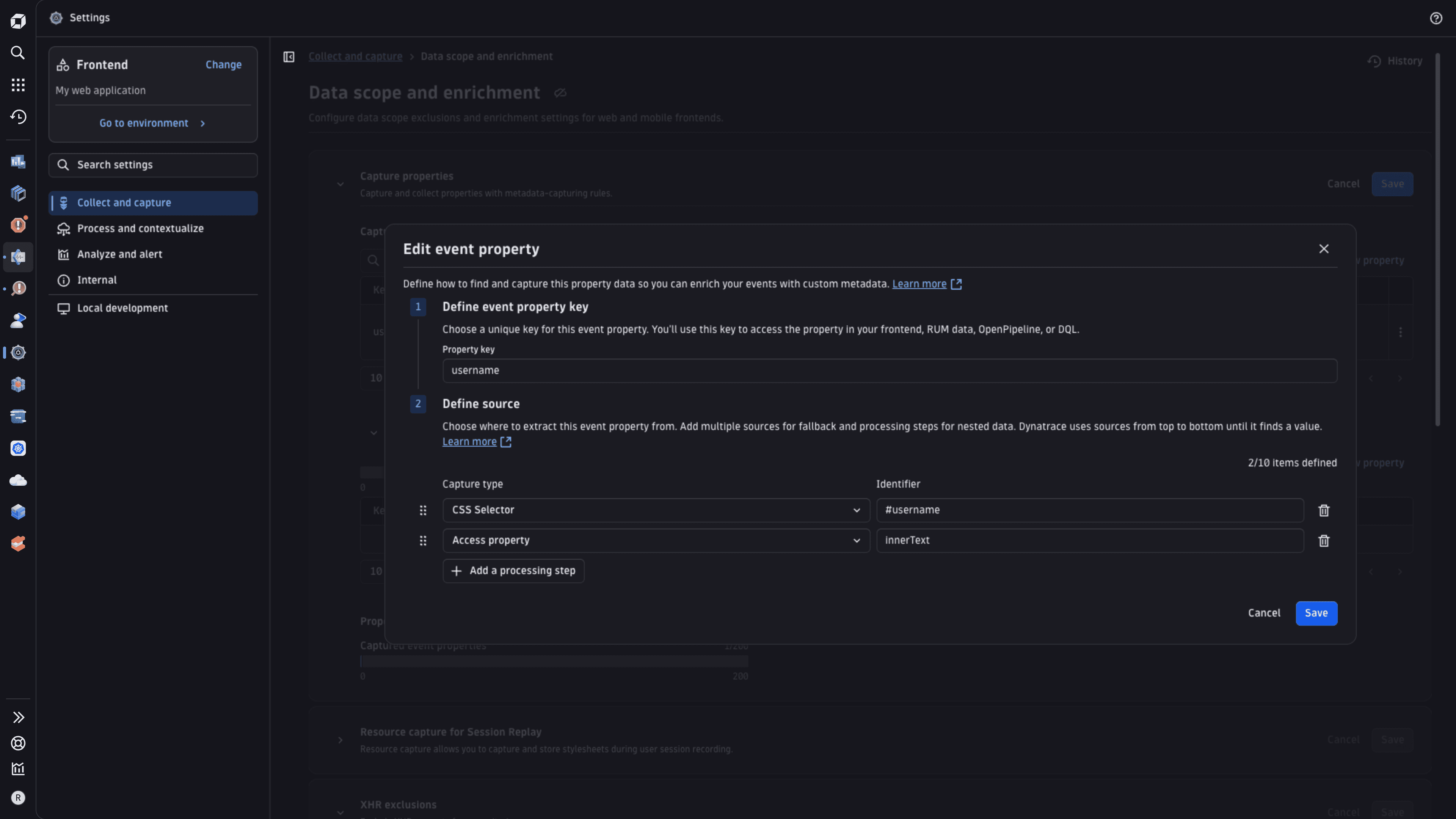This screenshot has height=819, width=1456.
Task: Select the Internal settings item
Action: click(153, 280)
